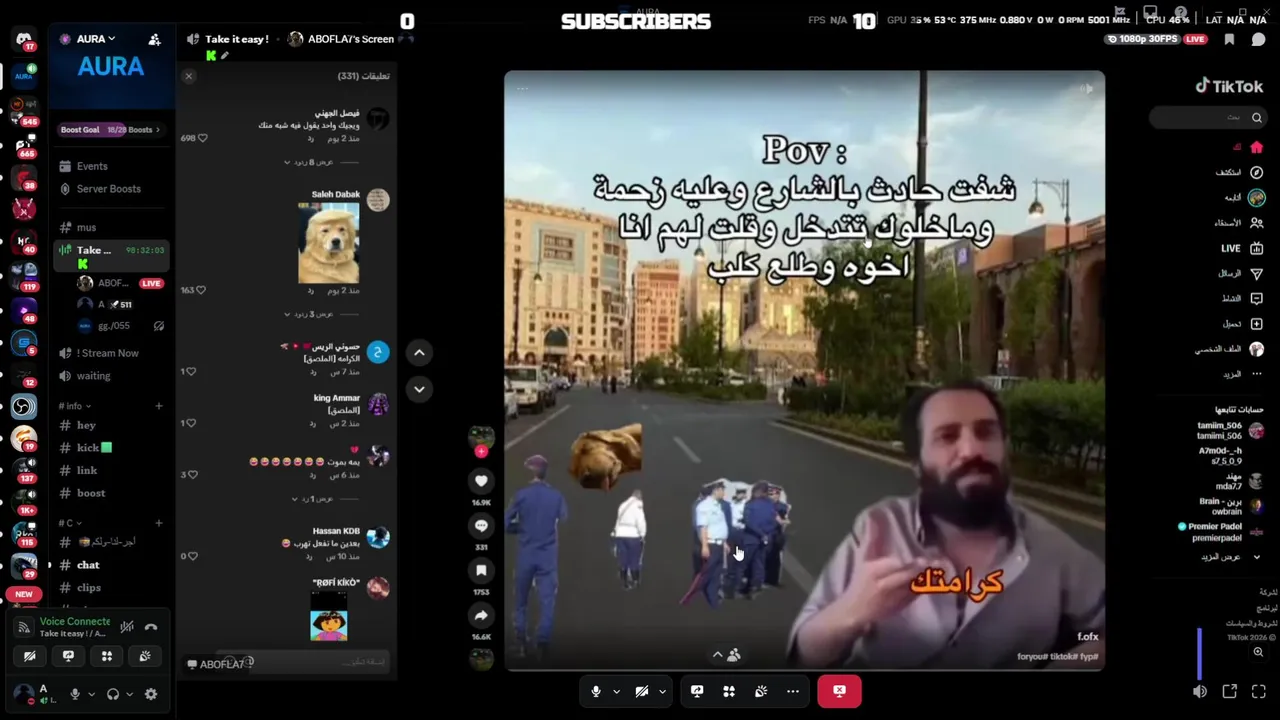Open the Boost Goal 18/28 Boosts bar
Screen dimensions: 1280x720
(112, 129)
